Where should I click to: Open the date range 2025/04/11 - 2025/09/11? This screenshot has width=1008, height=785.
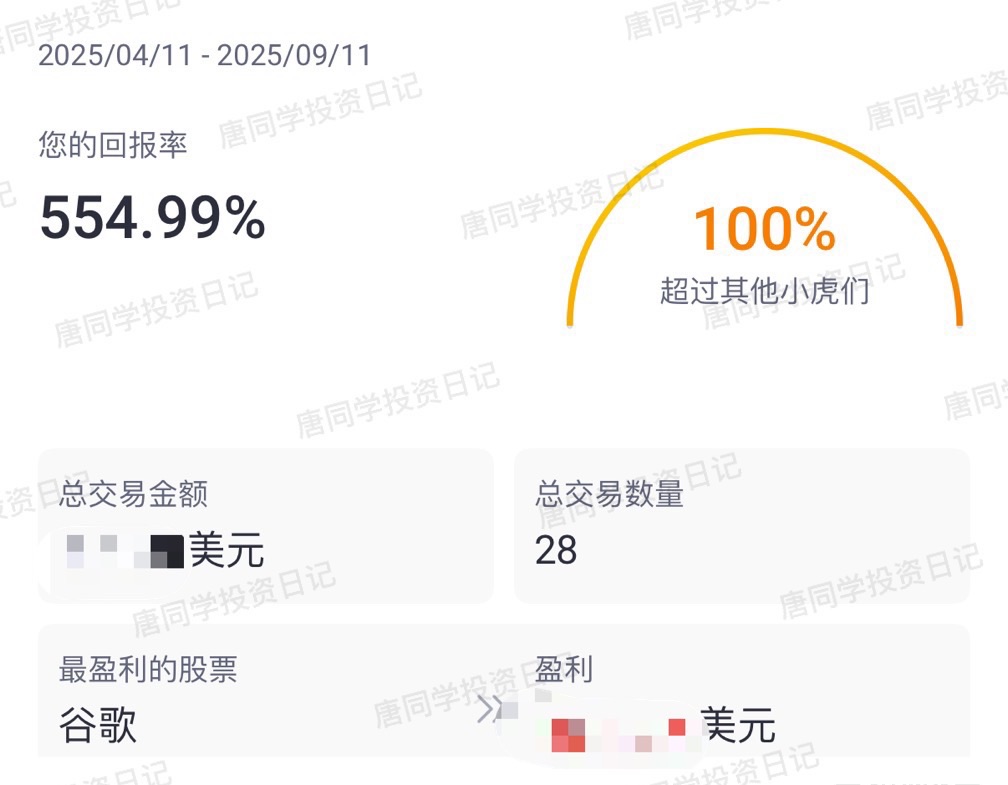pos(204,55)
